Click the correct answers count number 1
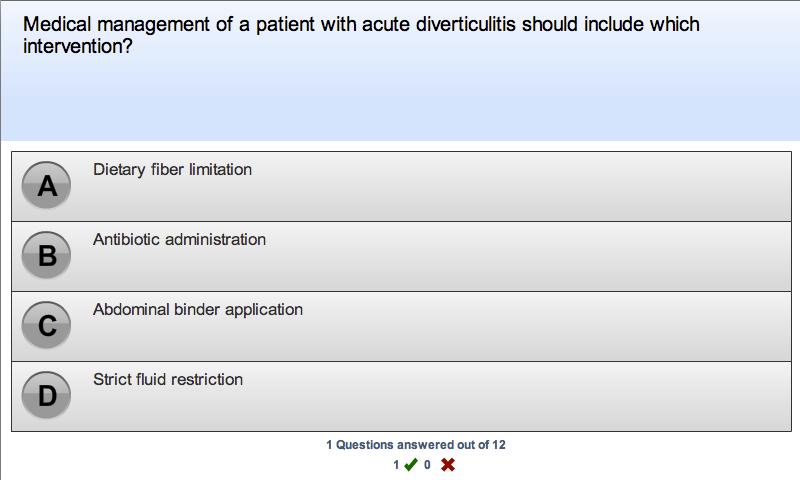This screenshot has height=480, width=800. pos(396,465)
